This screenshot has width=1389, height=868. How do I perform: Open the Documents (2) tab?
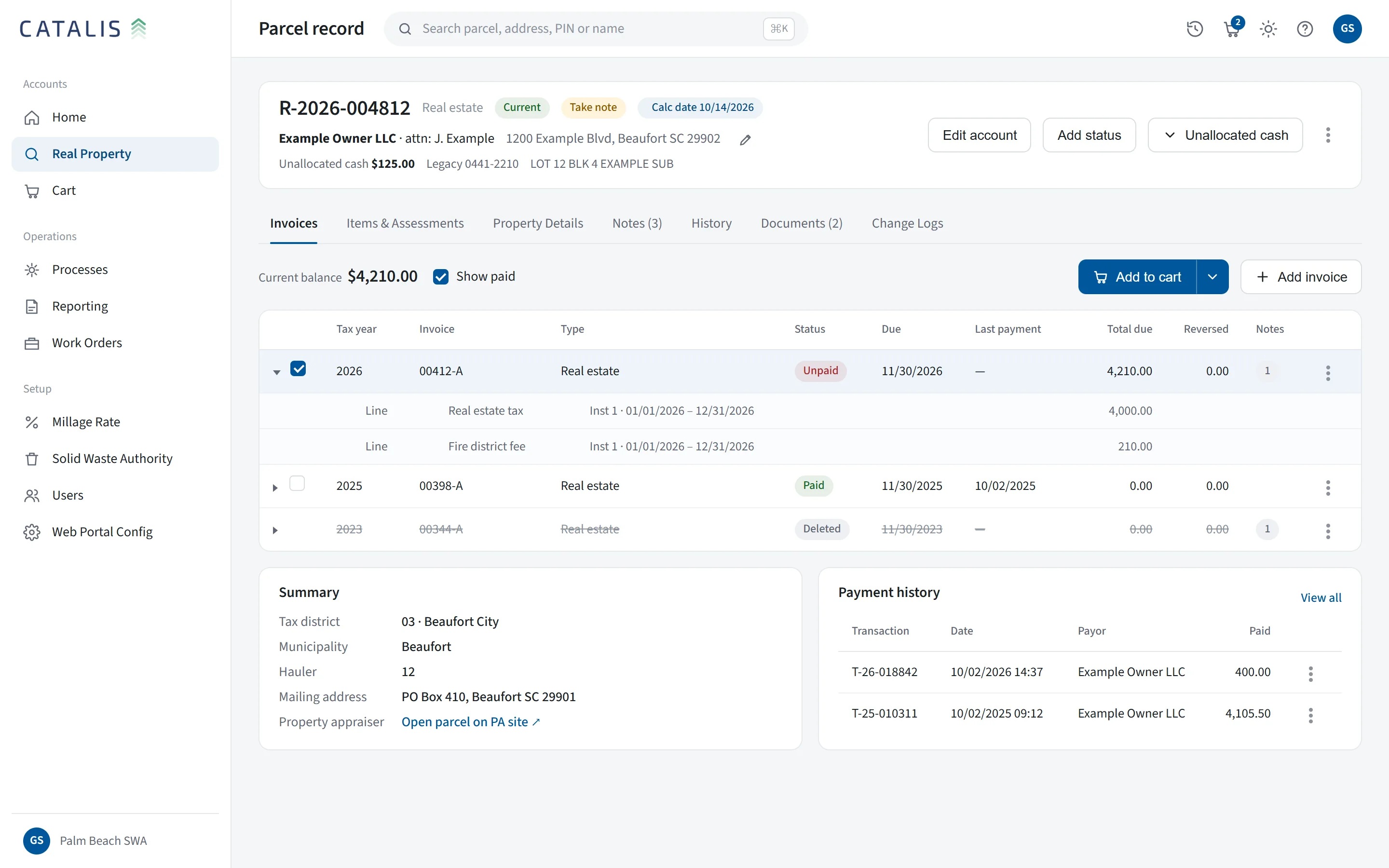[801, 223]
